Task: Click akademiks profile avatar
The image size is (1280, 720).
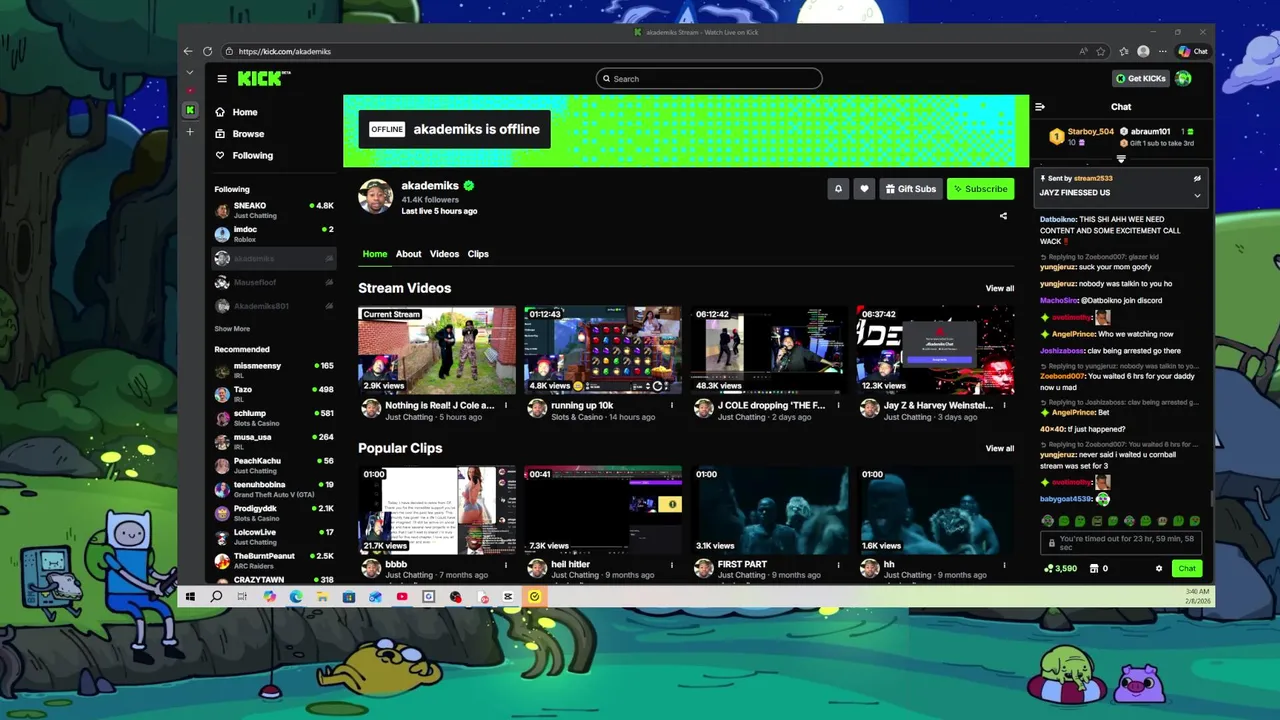Action: [376, 197]
